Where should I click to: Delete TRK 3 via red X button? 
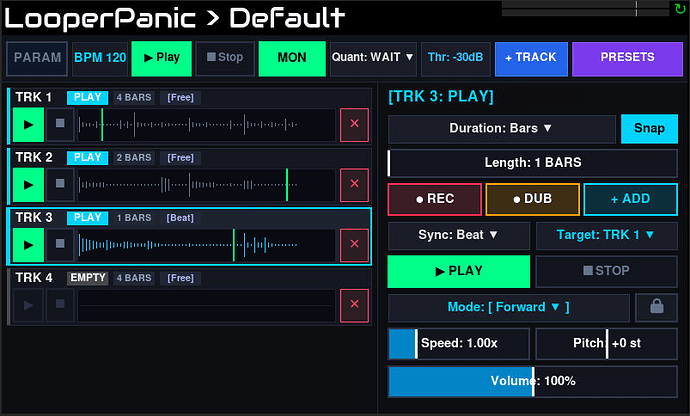(x=354, y=245)
